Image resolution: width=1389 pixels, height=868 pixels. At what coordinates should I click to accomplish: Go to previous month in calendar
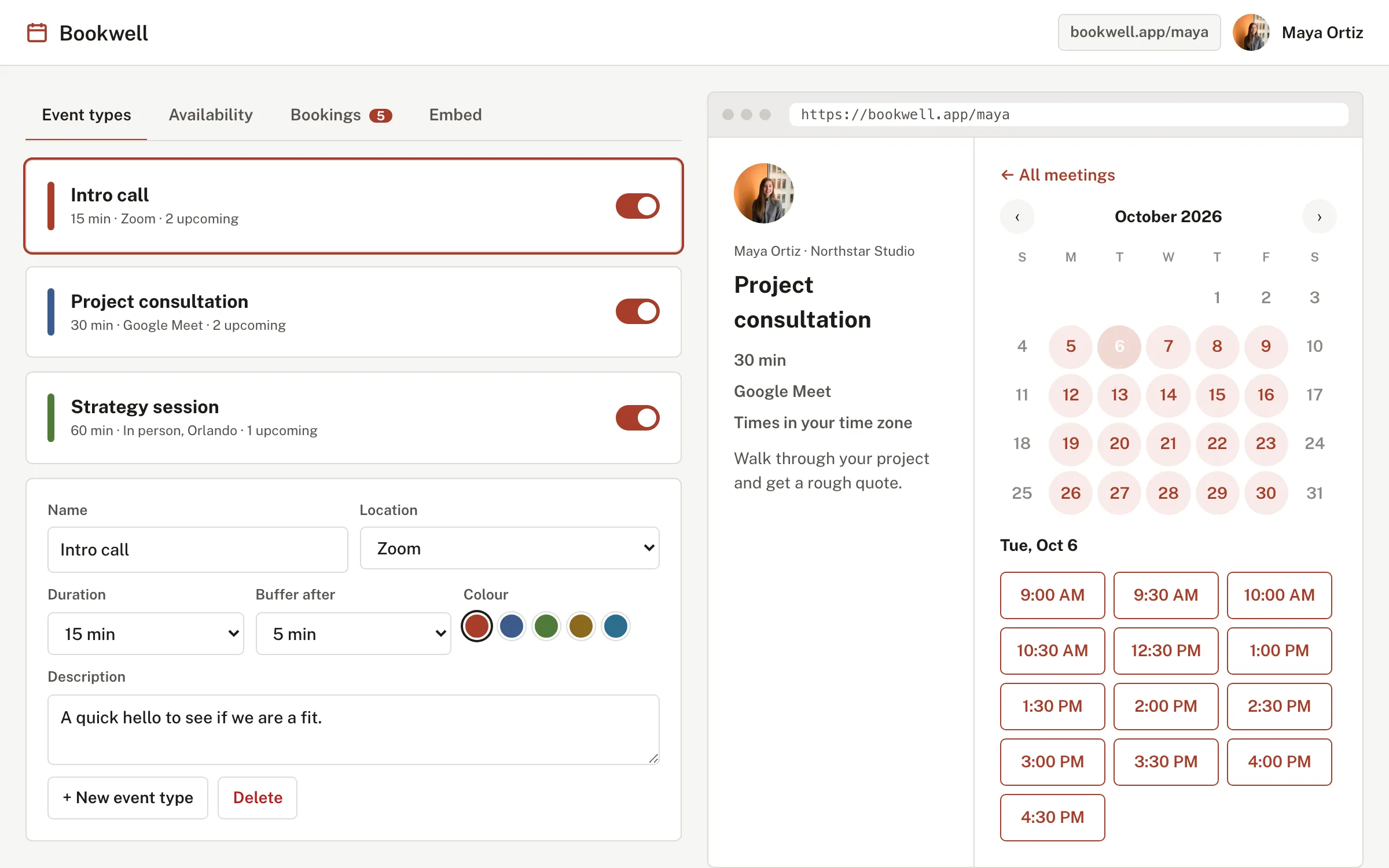(x=1017, y=217)
